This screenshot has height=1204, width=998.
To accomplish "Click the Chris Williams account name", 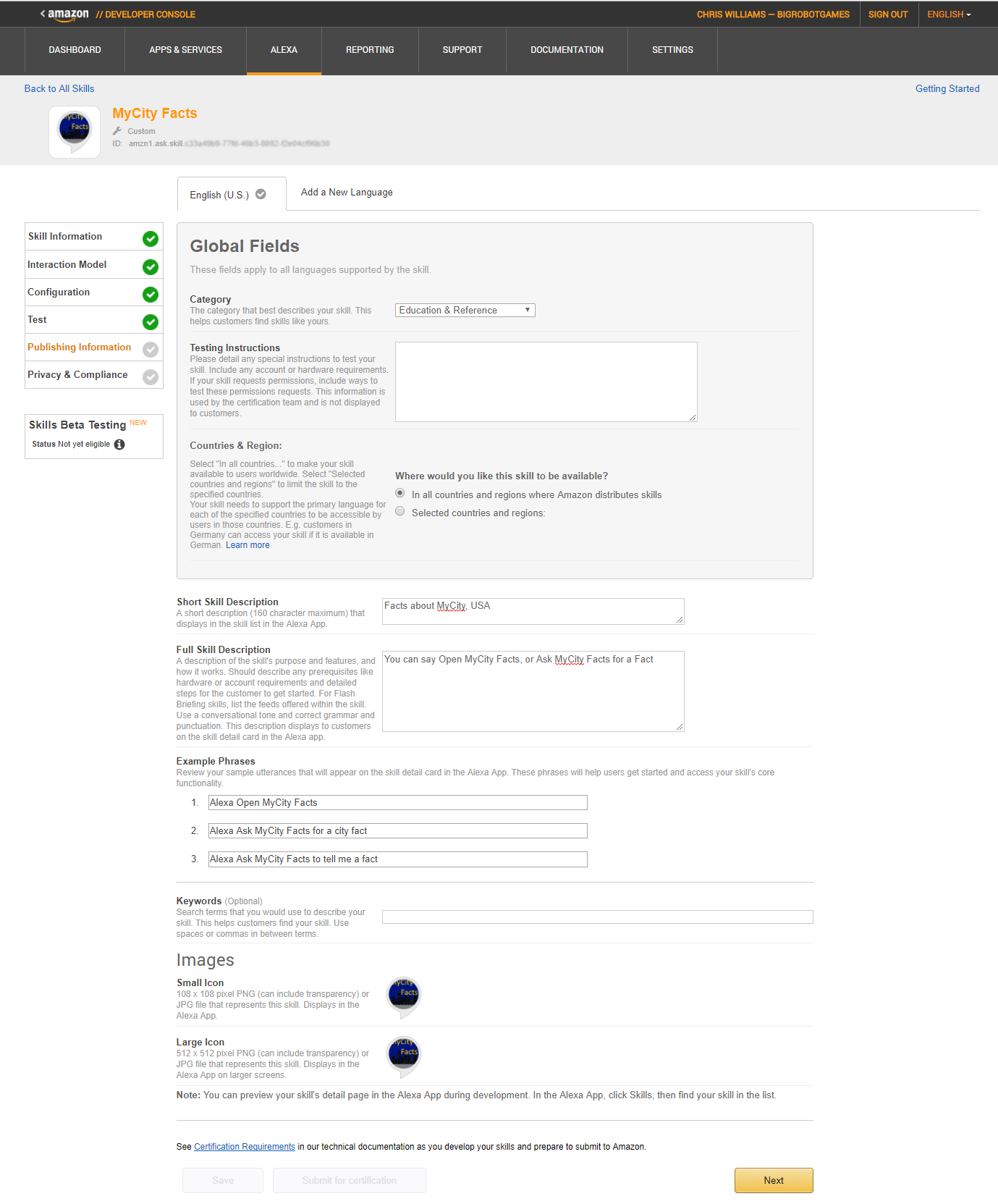I will [x=773, y=14].
